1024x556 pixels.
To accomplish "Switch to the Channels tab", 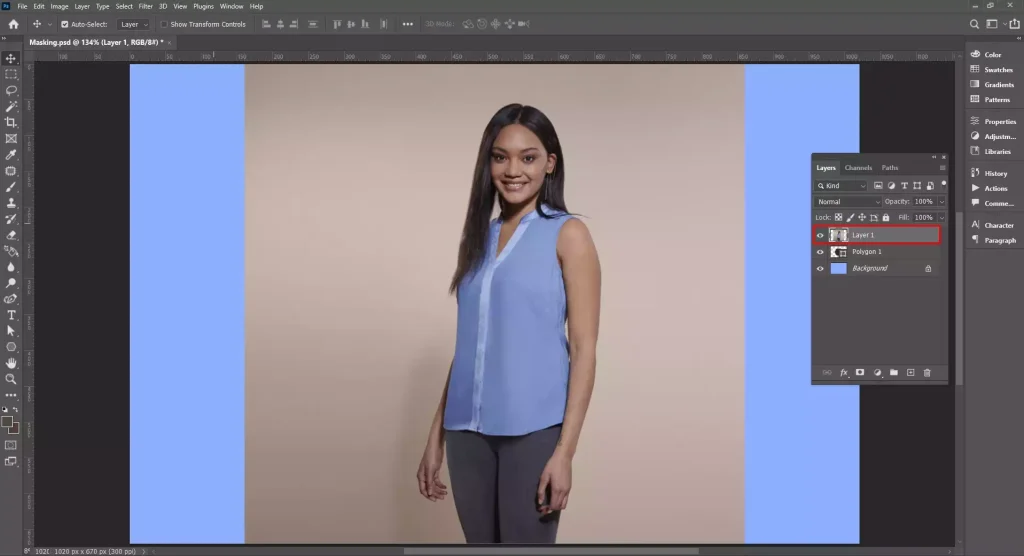I will (x=858, y=168).
